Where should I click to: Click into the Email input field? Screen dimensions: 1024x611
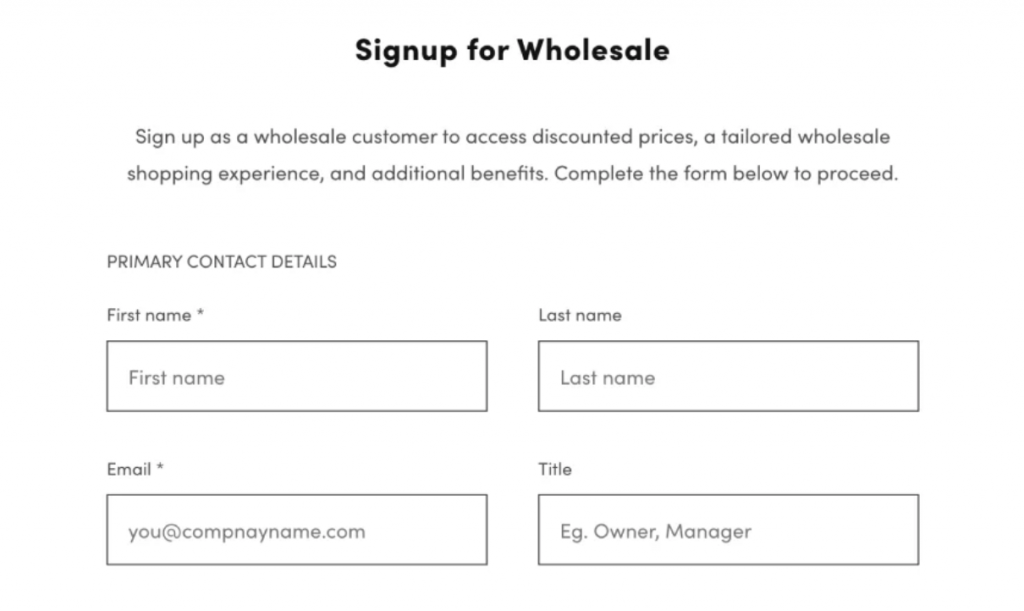pyautogui.click(x=296, y=529)
